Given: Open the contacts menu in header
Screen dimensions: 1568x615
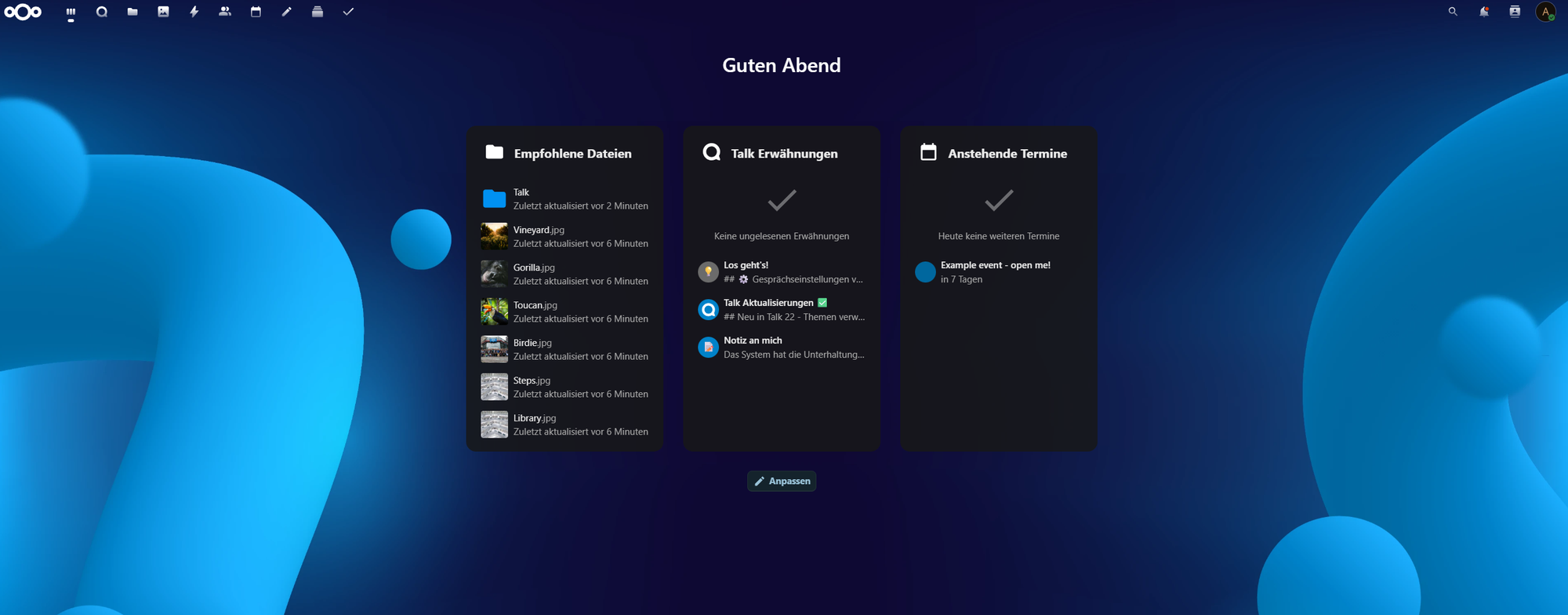Looking at the screenshot, I should pos(1515,12).
